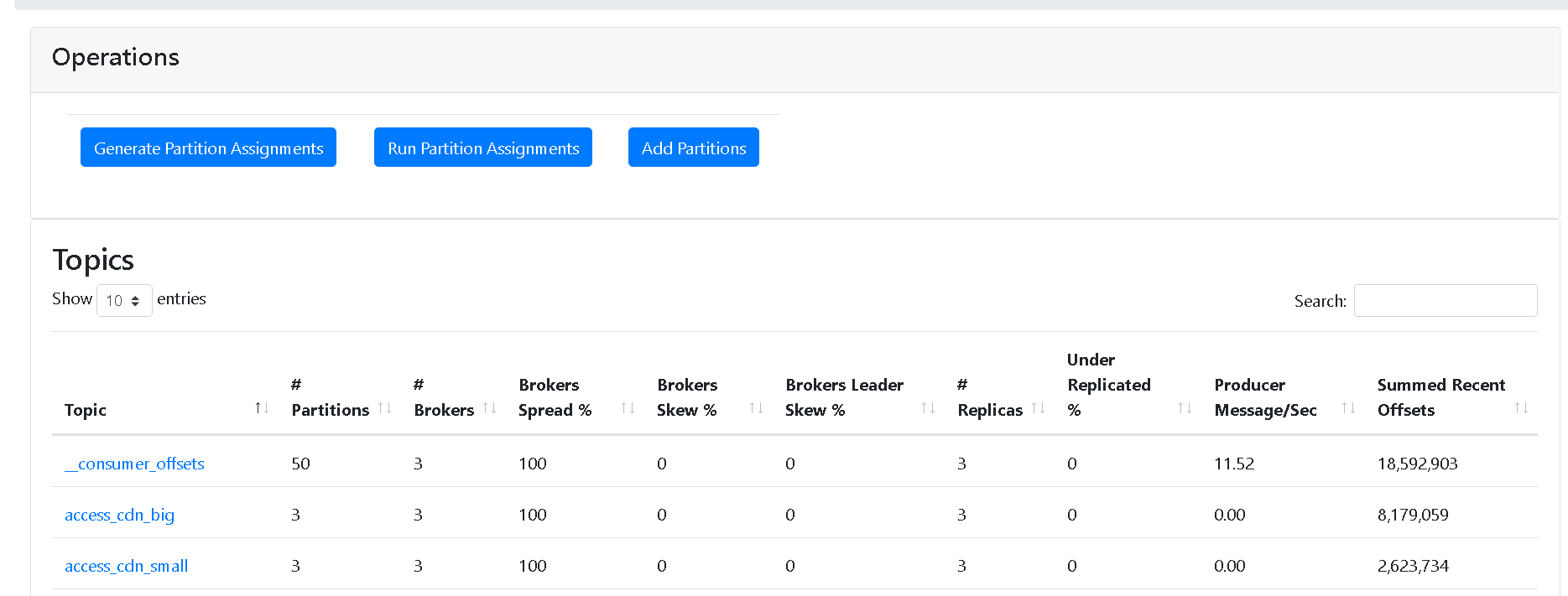Screen dimensions: 1568x596
Task: Sort by Producer Message/Sec arrows
Action: tap(1348, 408)
